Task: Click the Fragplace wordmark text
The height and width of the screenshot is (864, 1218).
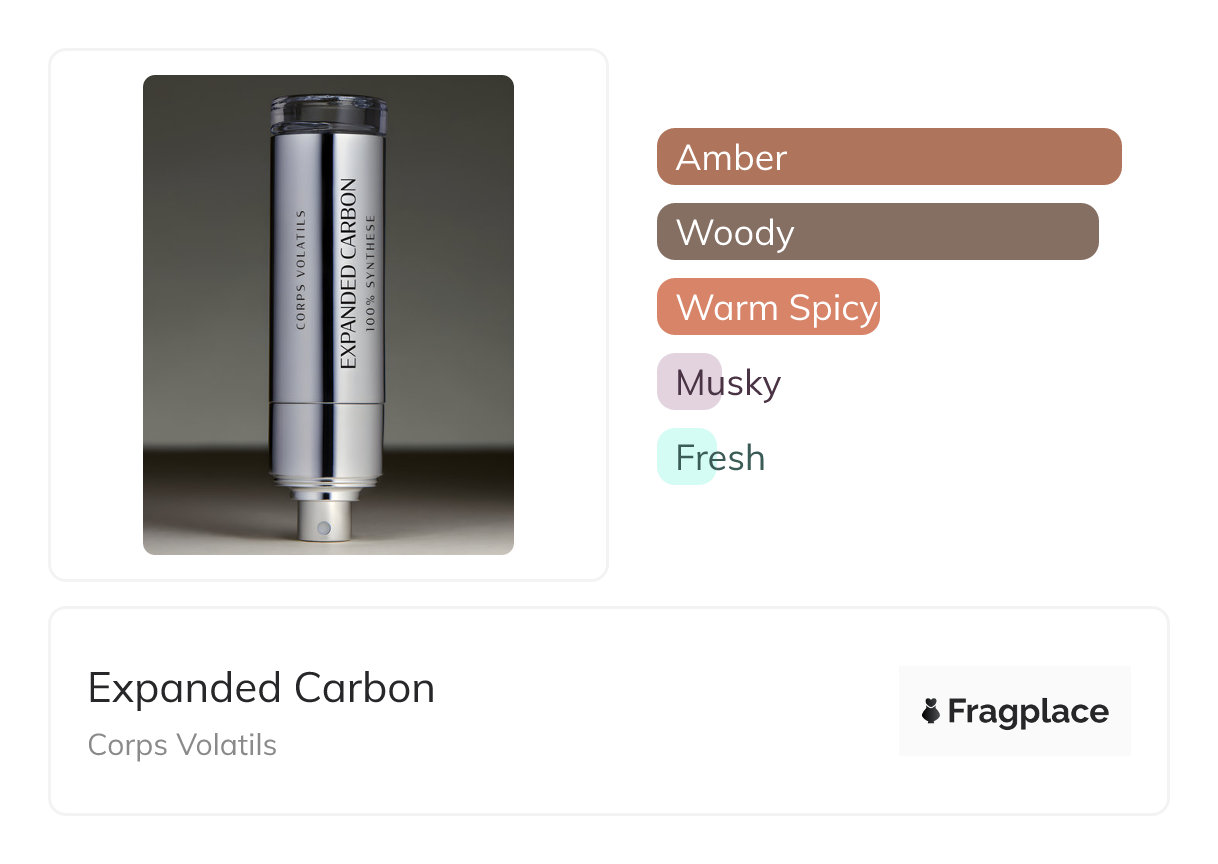Action: pos(1028,712)
